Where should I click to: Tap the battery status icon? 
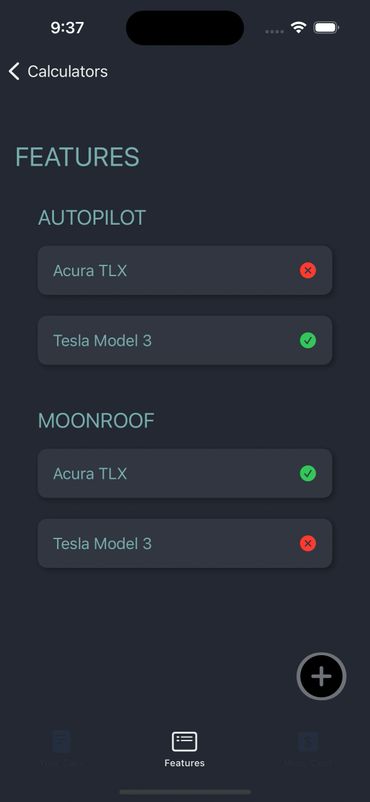326,28
